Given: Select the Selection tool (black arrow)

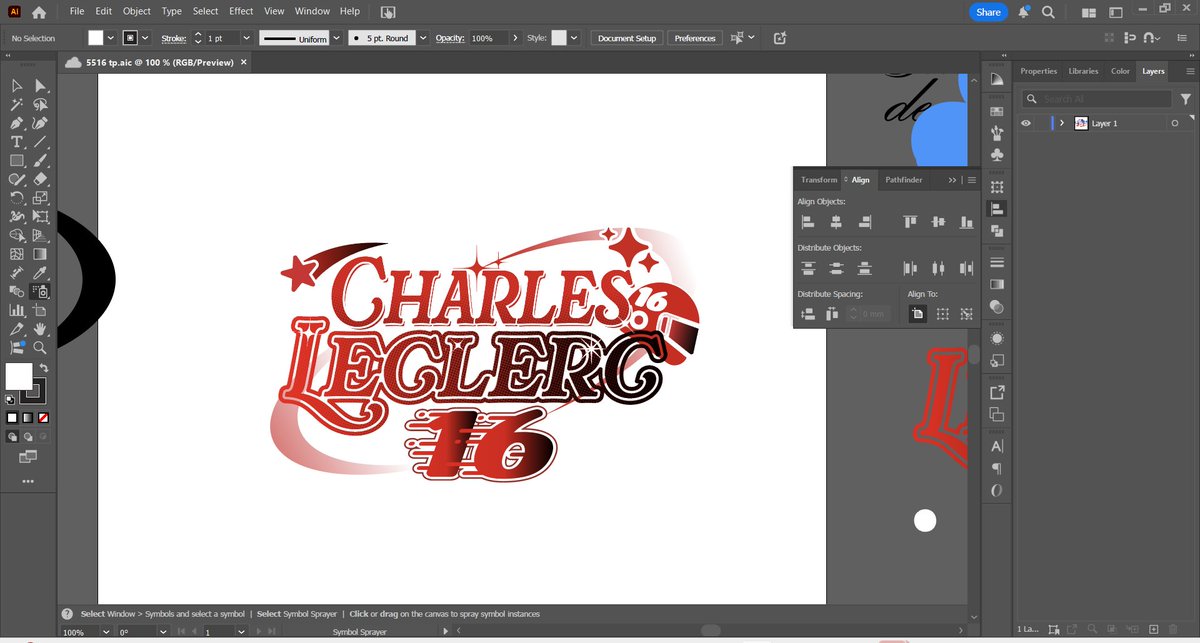Looking at the screenshot, I should [17, 86].
